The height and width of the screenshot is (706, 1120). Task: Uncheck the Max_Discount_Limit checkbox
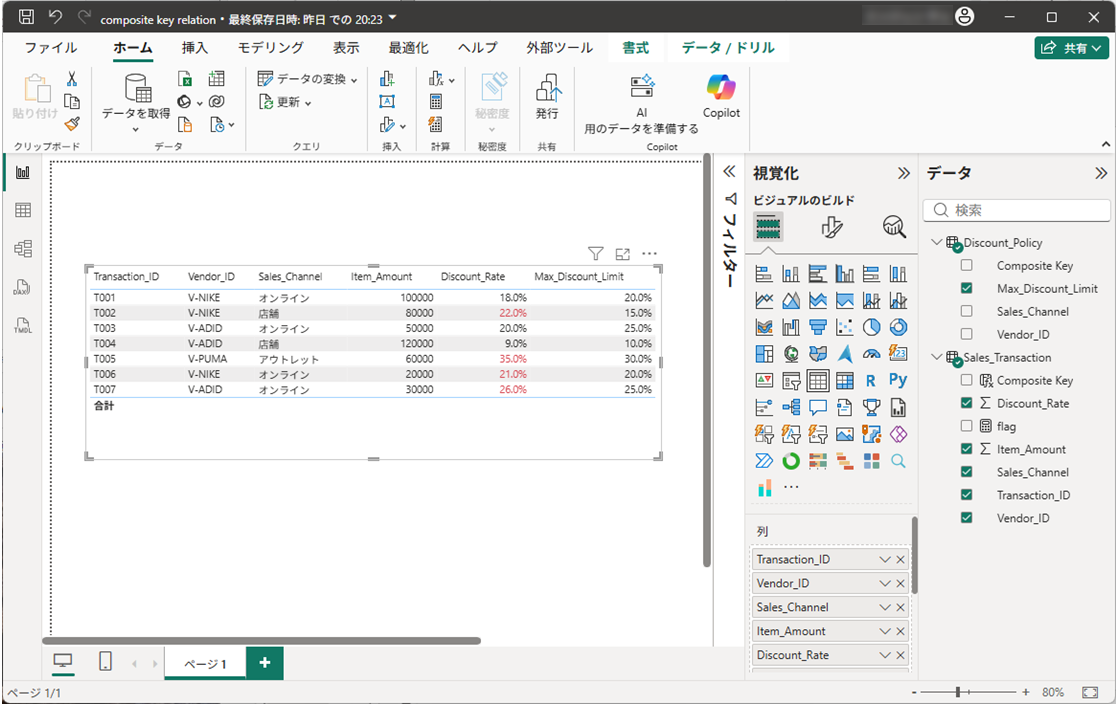click(967, 289)
